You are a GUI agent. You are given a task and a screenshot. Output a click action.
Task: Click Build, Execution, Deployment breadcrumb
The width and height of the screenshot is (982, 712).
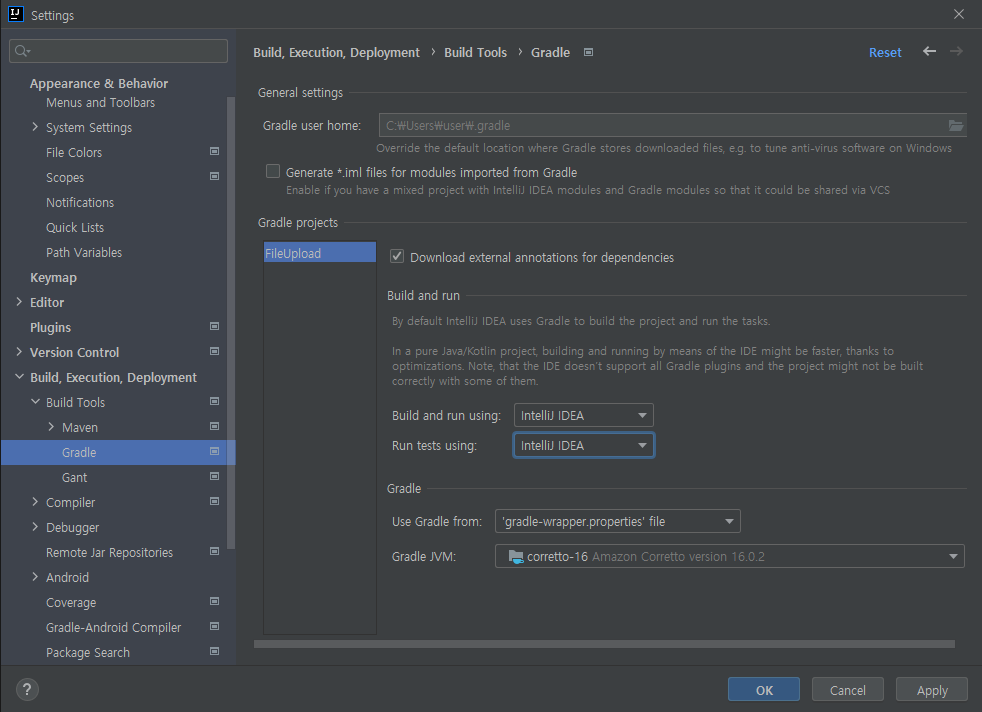pyautogui.click(x=336, y=53)
